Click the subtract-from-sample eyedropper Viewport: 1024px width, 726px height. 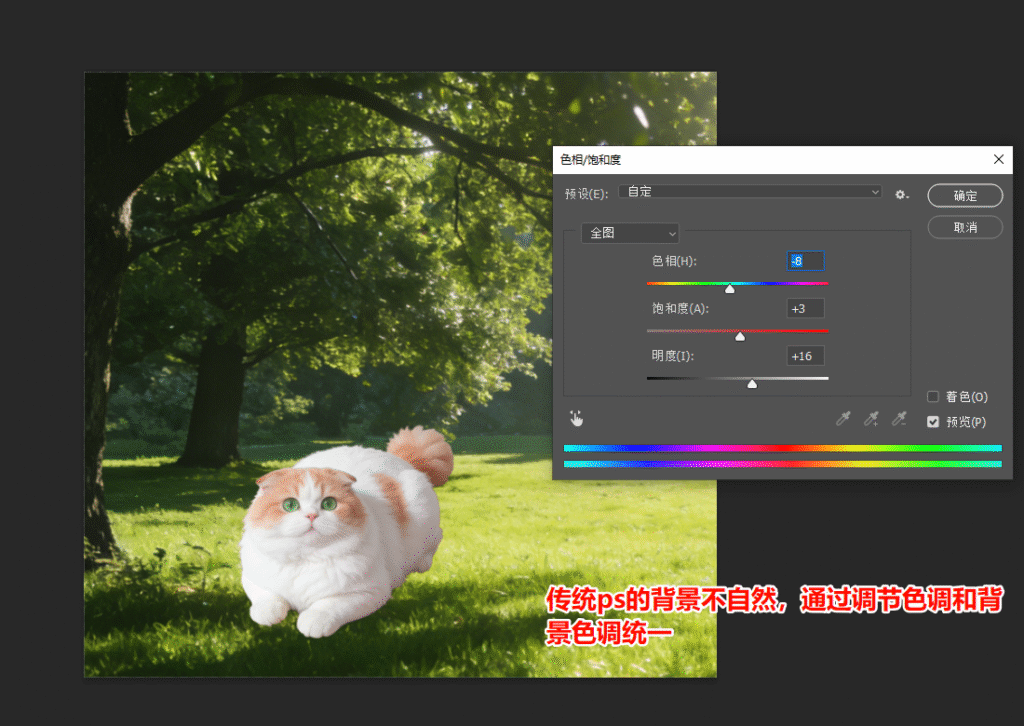pyautogui.click(x=897, y=419)
